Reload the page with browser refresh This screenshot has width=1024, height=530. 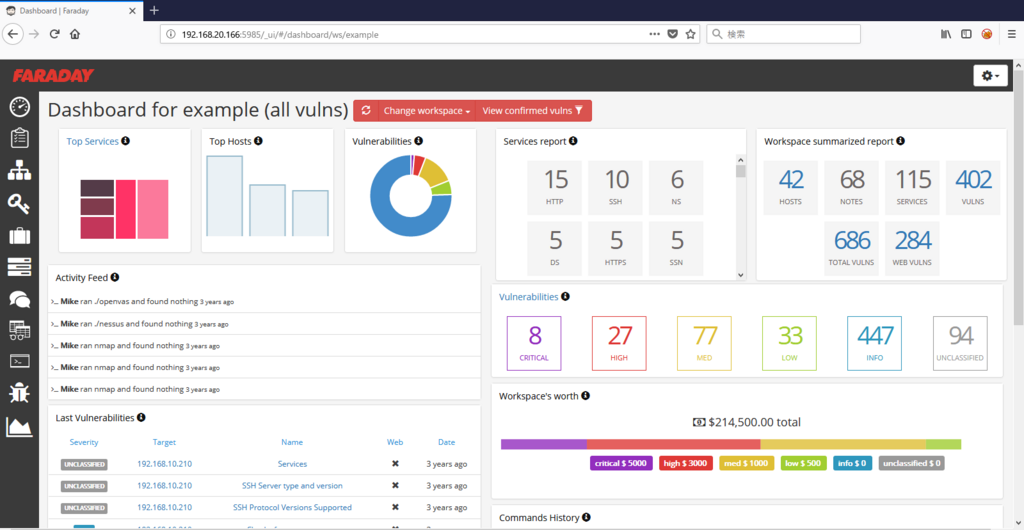(55, 34)
